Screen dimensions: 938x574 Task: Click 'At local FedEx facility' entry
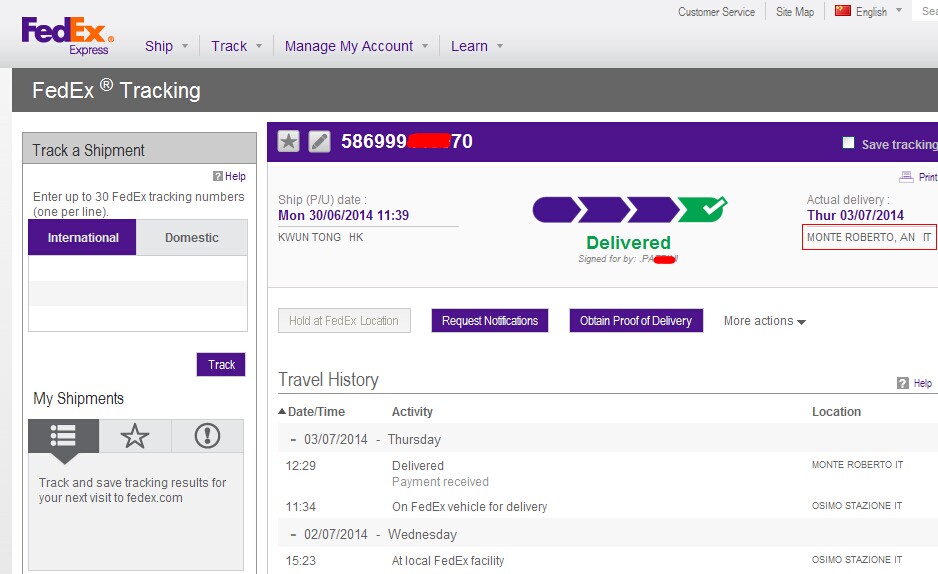pyautogui.click(x=447, y=561)
